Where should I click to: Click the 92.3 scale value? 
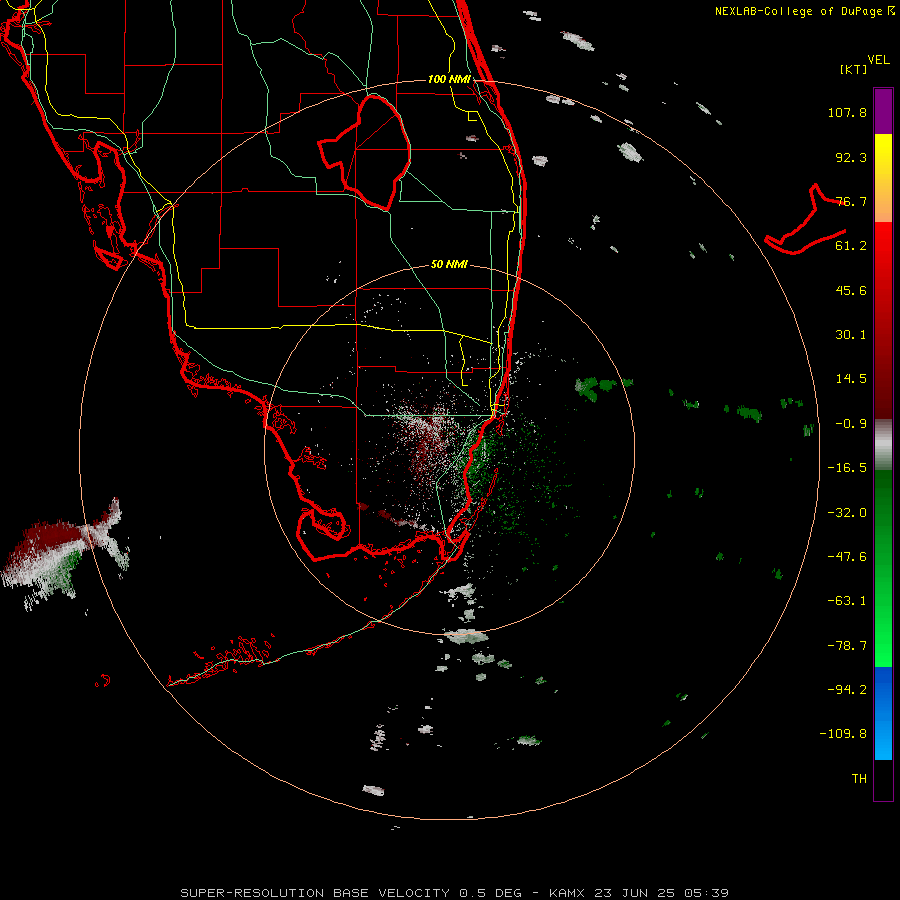[851, 157]
